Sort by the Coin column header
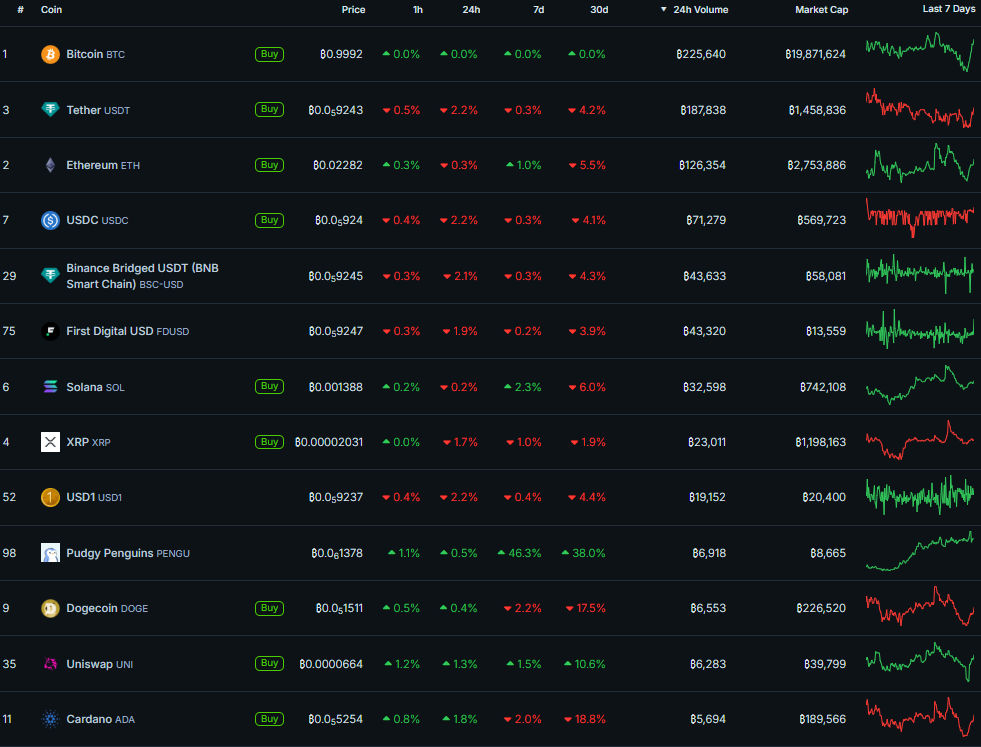Screen dimensions: 981x747 (51, 9)
